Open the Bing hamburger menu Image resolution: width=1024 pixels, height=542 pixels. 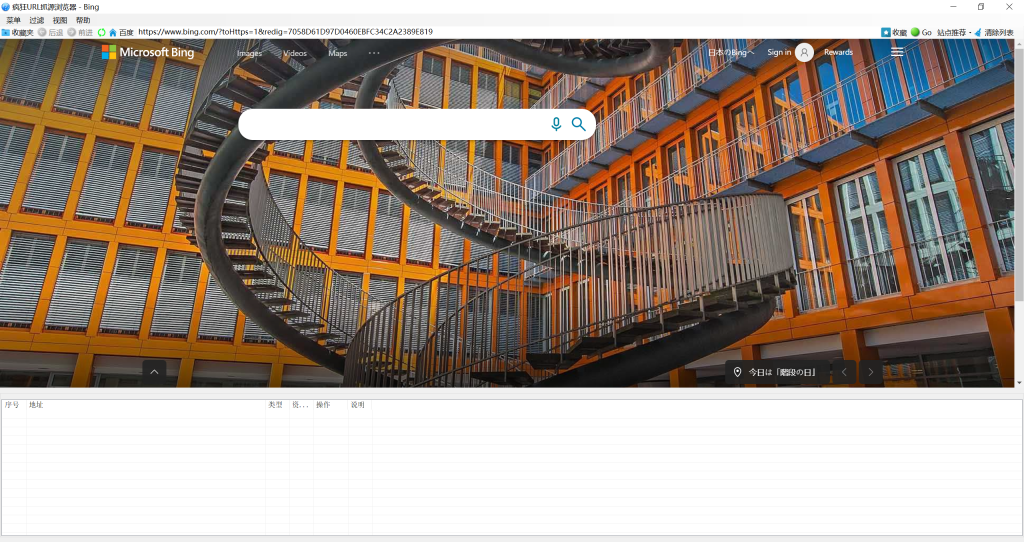(897, 52)
